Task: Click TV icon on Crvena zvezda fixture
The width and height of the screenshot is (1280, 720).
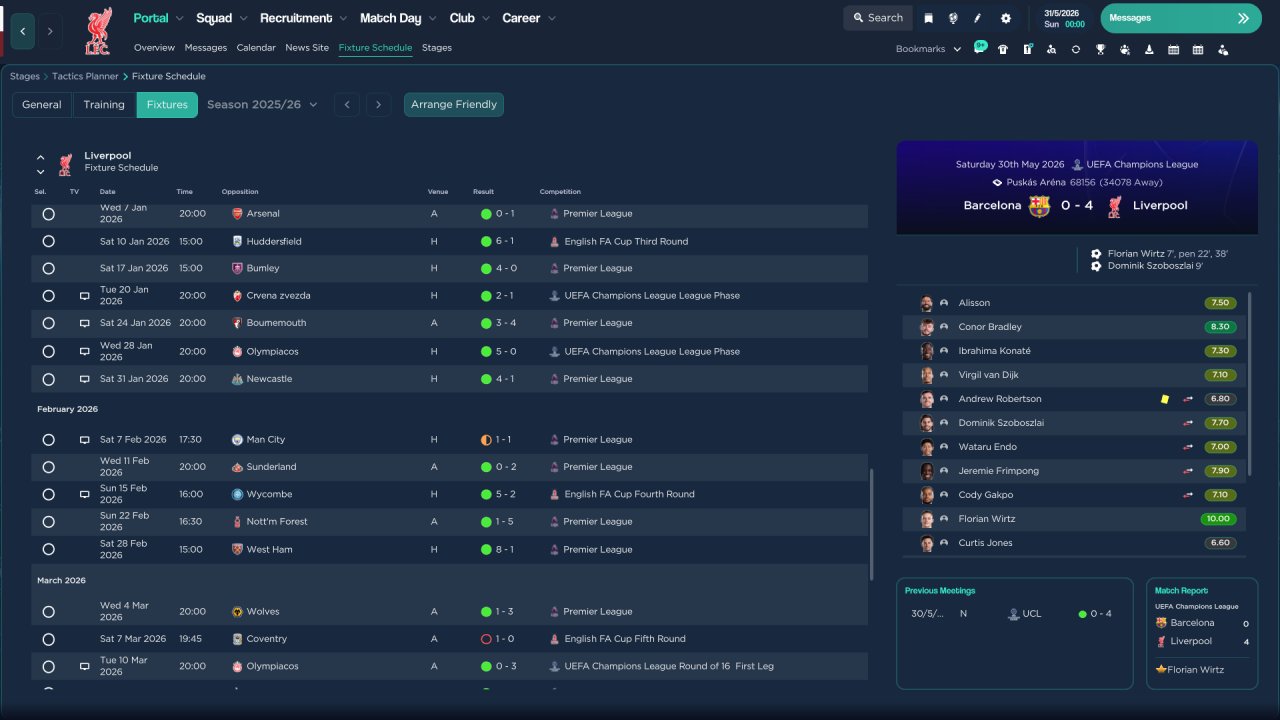Action: click(x=85, y=296)
